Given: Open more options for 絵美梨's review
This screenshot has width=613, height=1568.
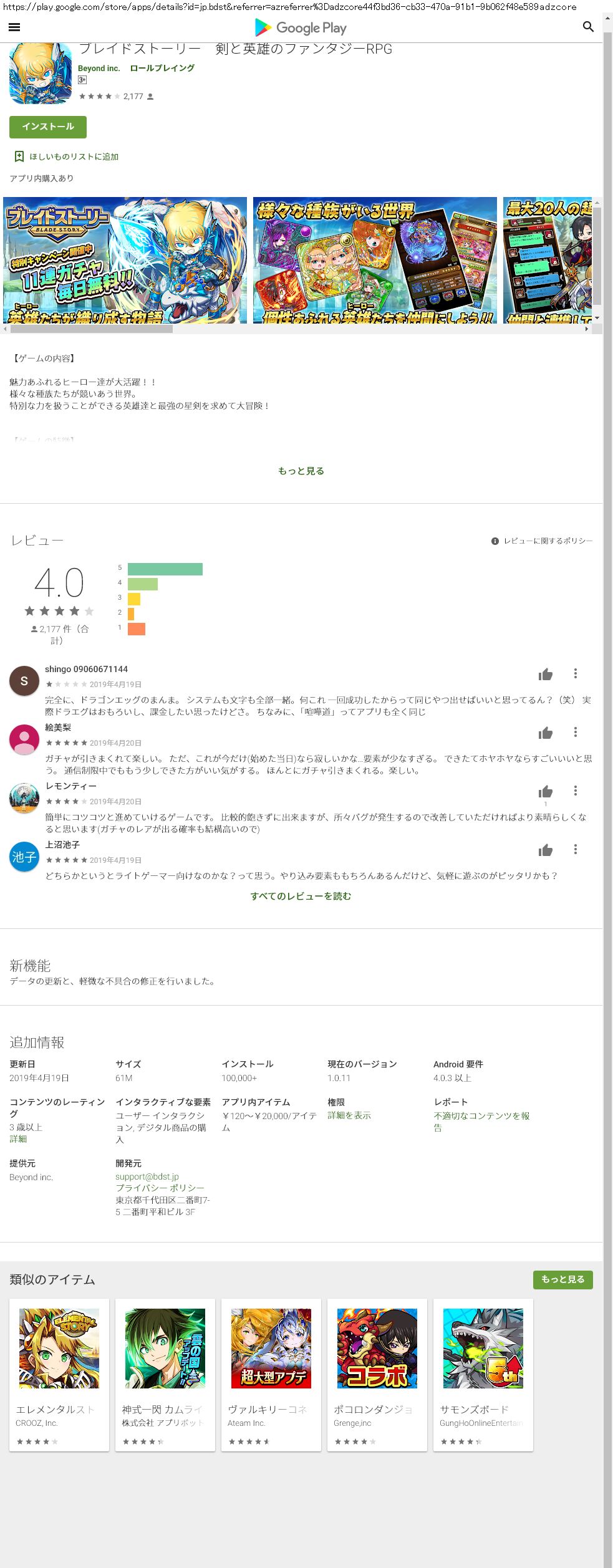Looking at the screenshot, I should click(576, 732).
